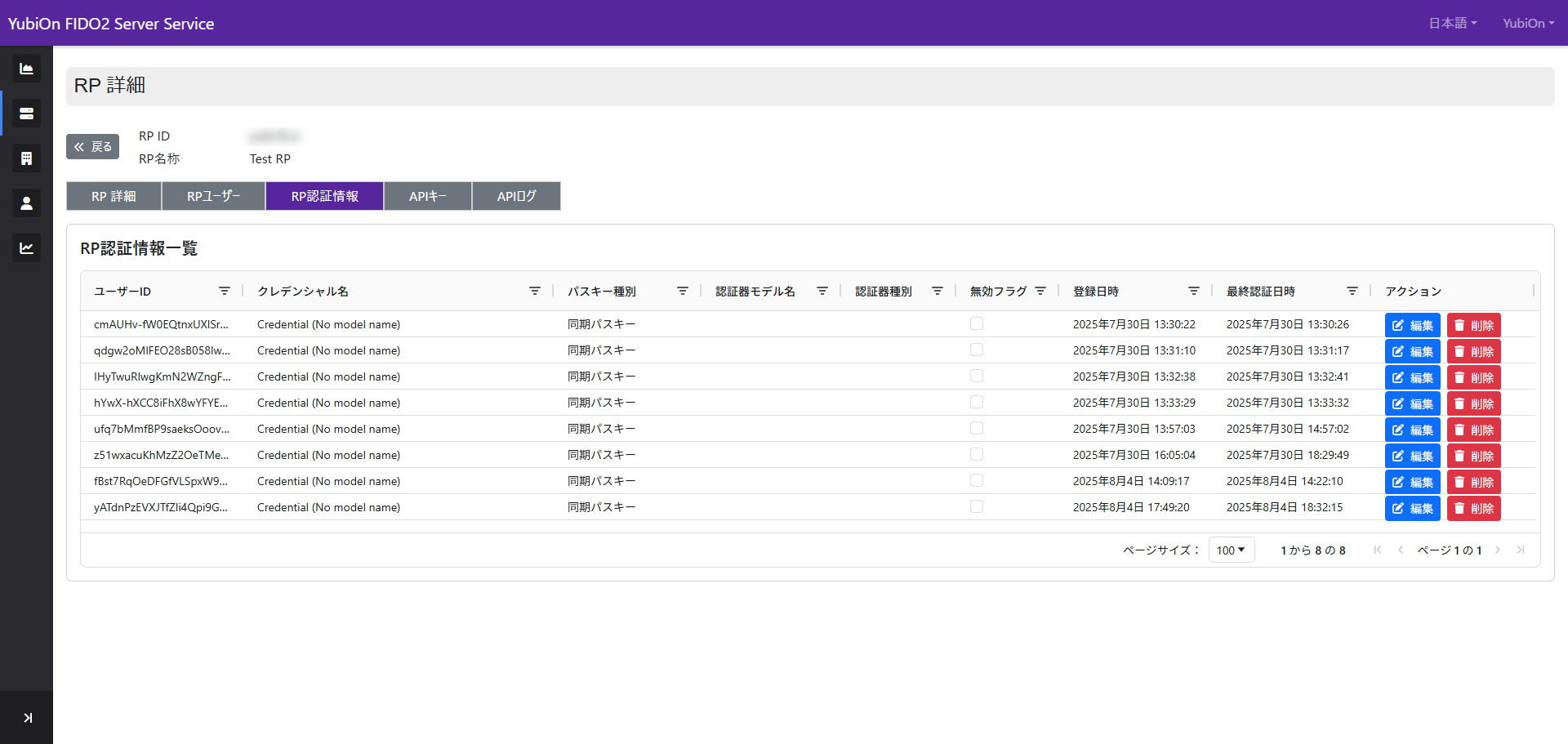Click the 戻る back button
1568x744 pixels.
click(93, 147)
